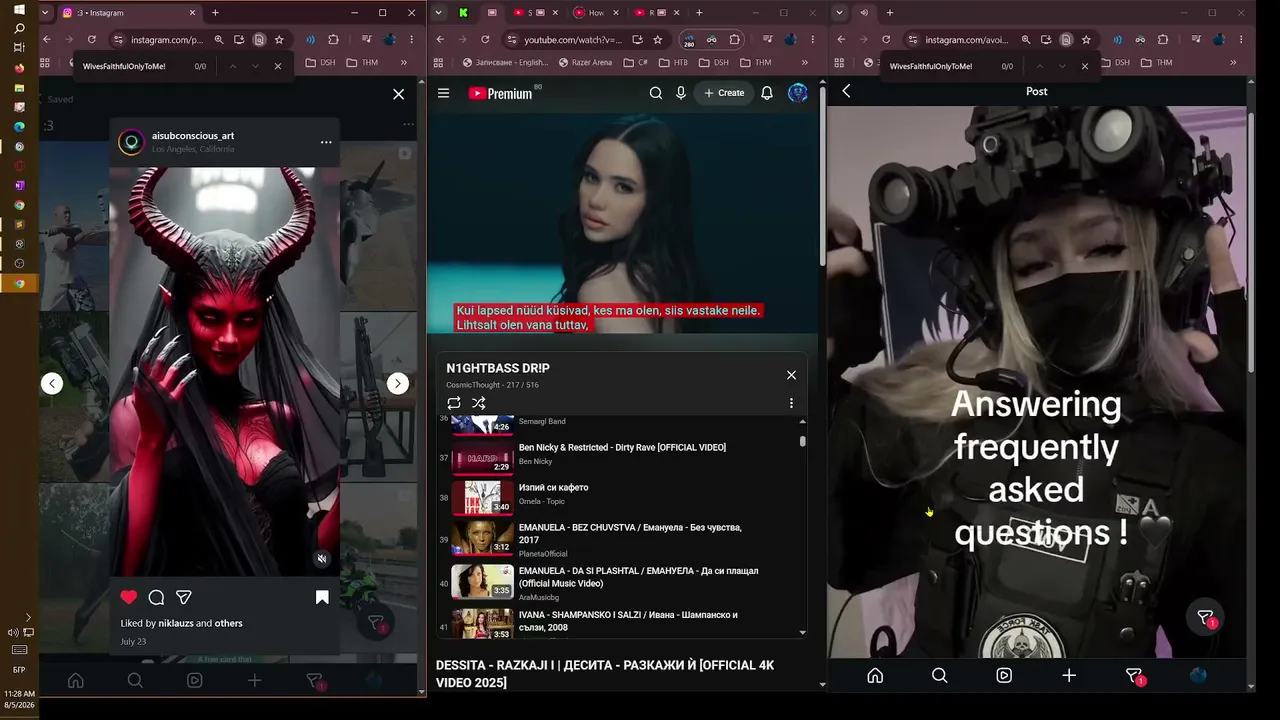Share the aisubconscious_art post via paper plane icon

click(x=184, y=597)
